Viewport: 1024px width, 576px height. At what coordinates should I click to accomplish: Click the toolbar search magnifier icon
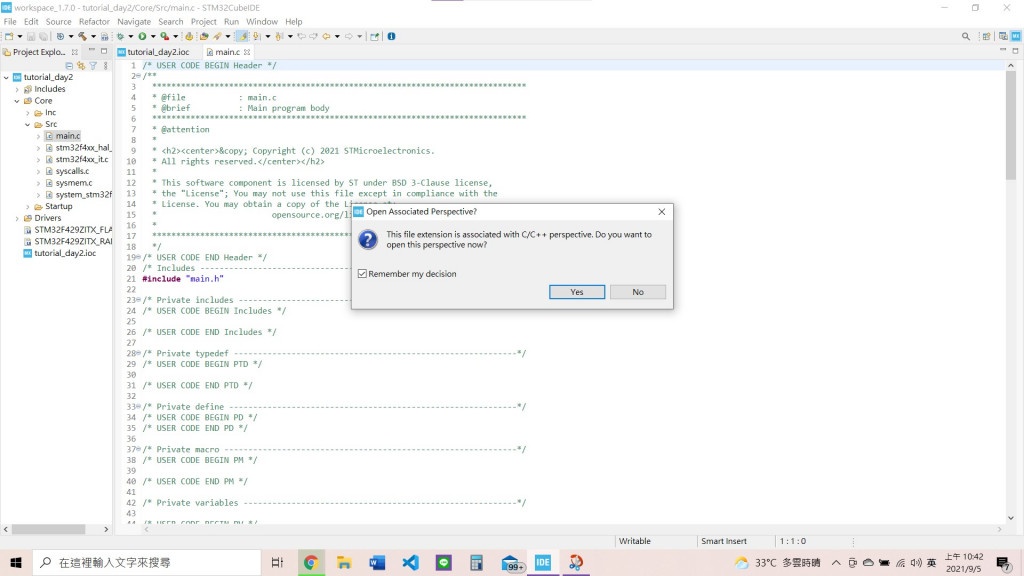[966, 37]
